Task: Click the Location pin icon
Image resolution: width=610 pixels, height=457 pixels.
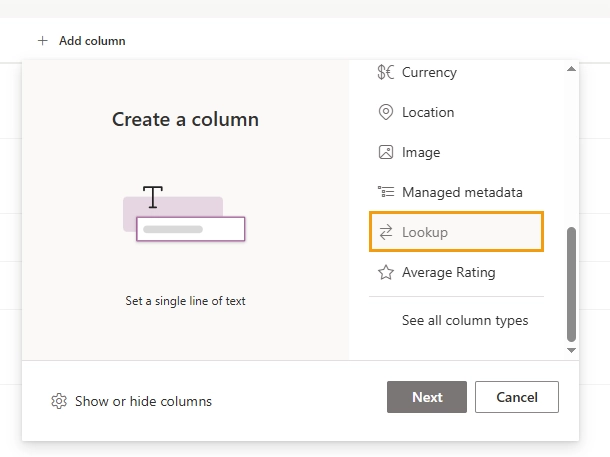Action: [386, 112]
